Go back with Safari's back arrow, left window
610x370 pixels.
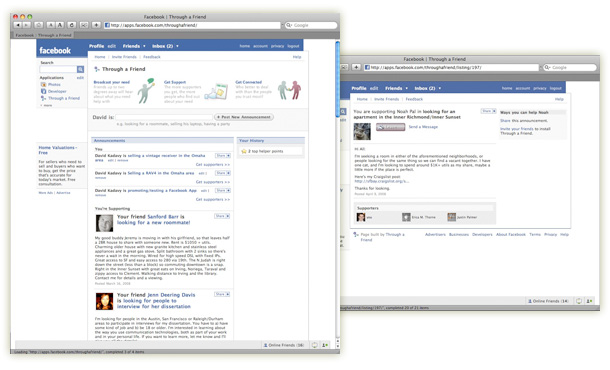tap(18, 25)
